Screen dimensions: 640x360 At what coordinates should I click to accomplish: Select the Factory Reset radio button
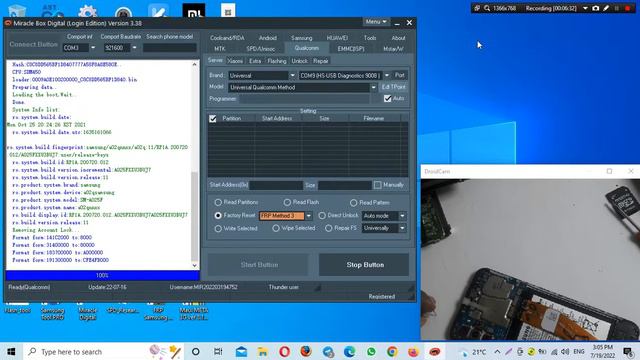218,215
